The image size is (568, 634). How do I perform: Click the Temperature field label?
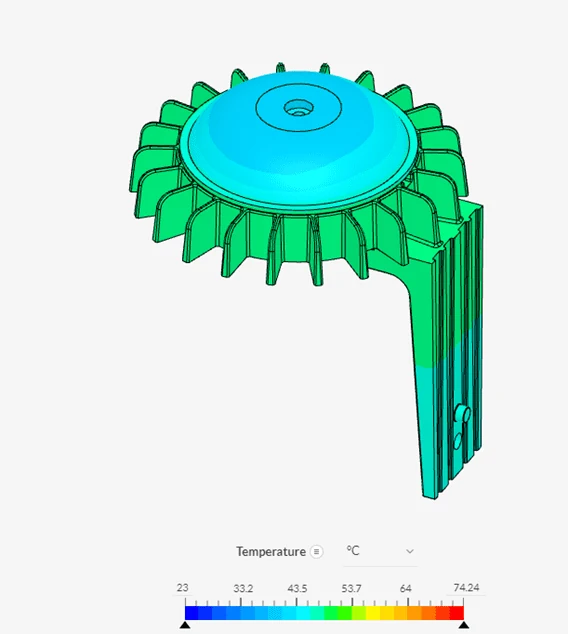pos(271,552)
